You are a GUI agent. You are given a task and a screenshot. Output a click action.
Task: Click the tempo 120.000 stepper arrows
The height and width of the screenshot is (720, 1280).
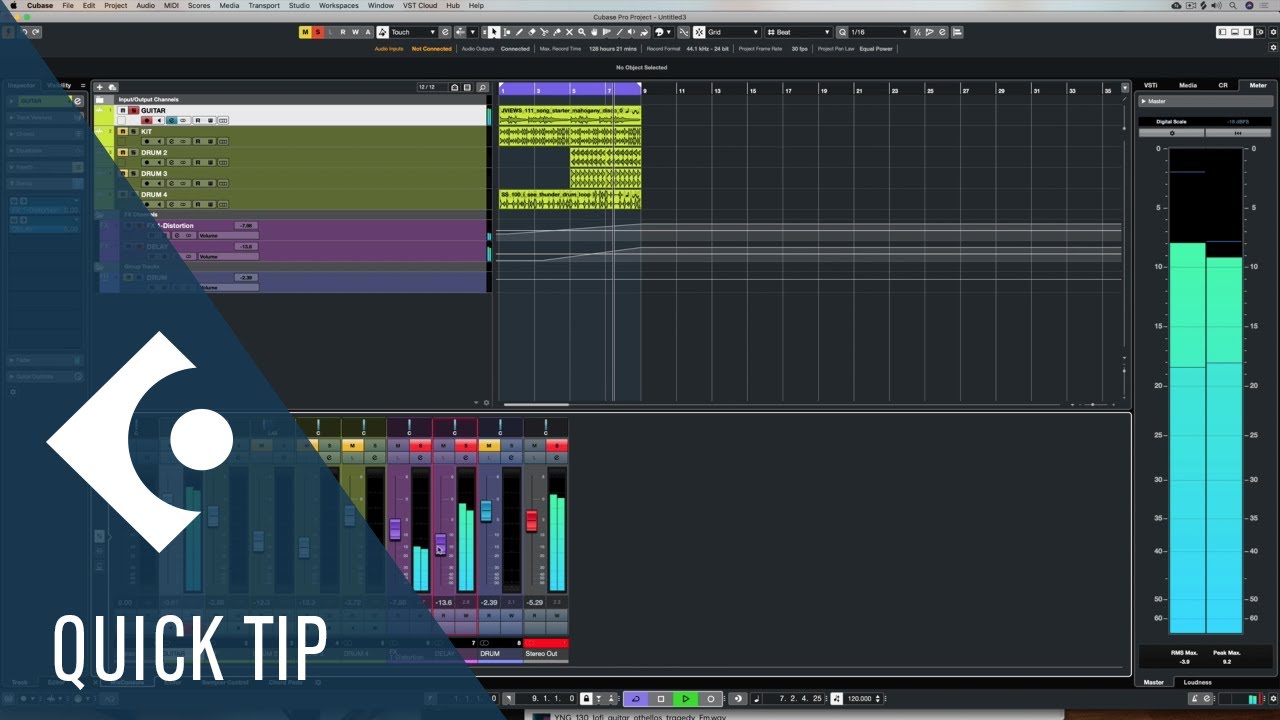(877, 699)
